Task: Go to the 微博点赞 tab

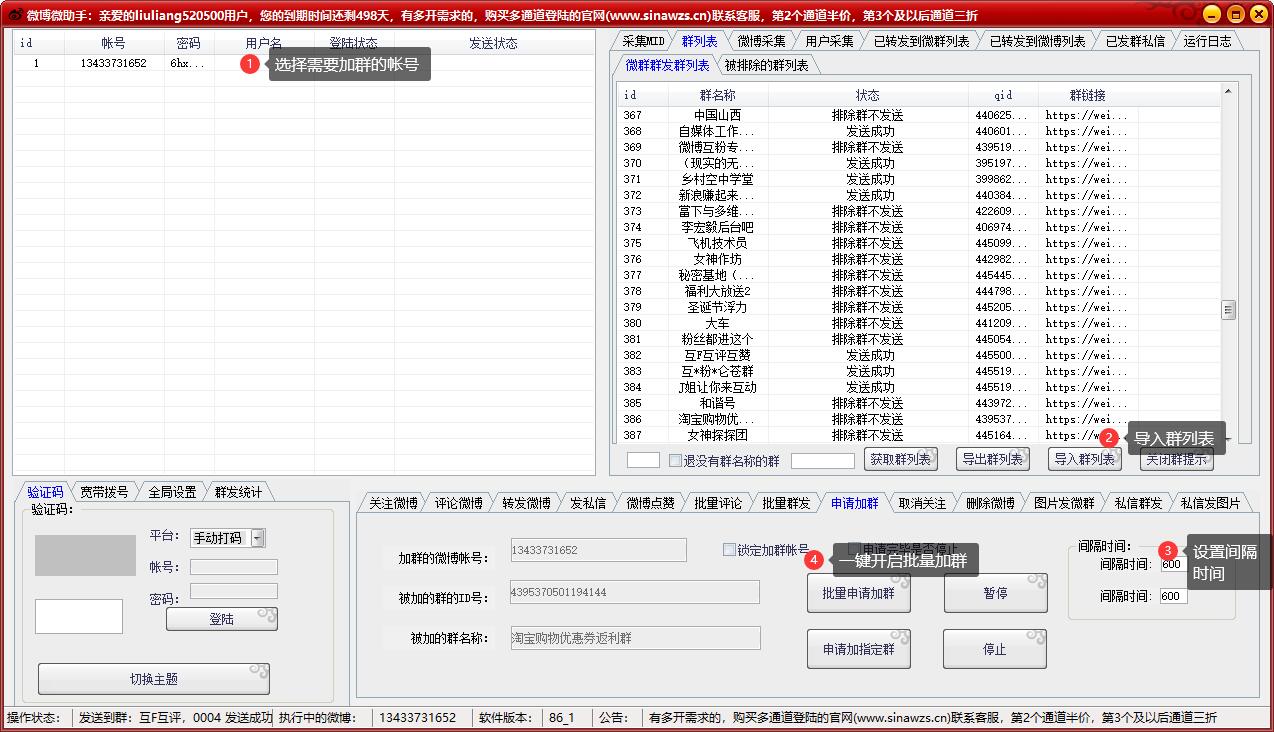Action: [650, 503]
